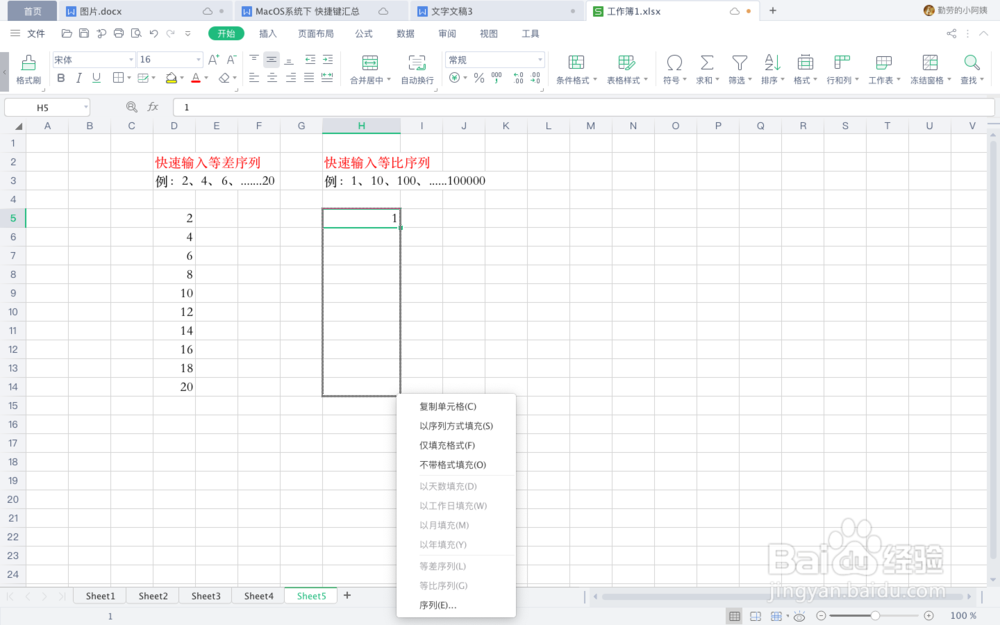This screenshot has width=1000, height=625.
Task: Click the Merge and Center icon
Action: point(370,63)
